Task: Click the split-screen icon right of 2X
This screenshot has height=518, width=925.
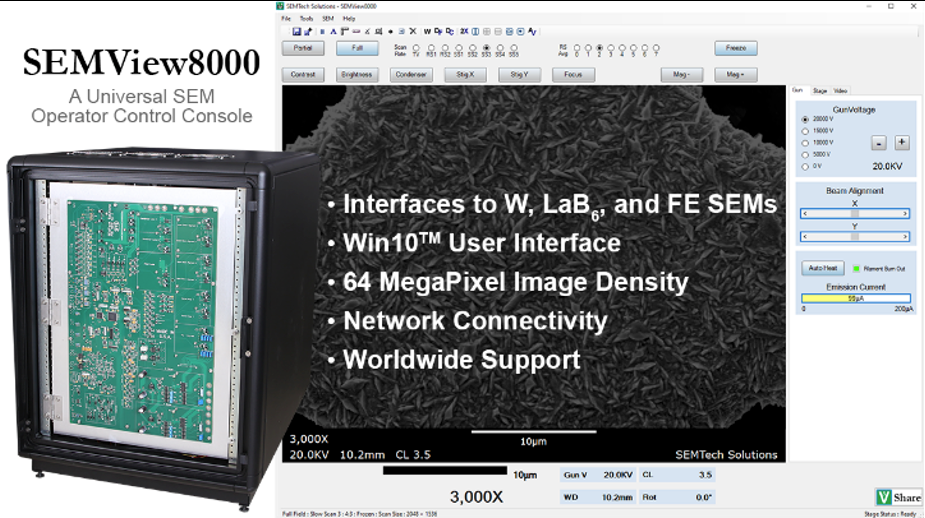Action: coord(475,31)
